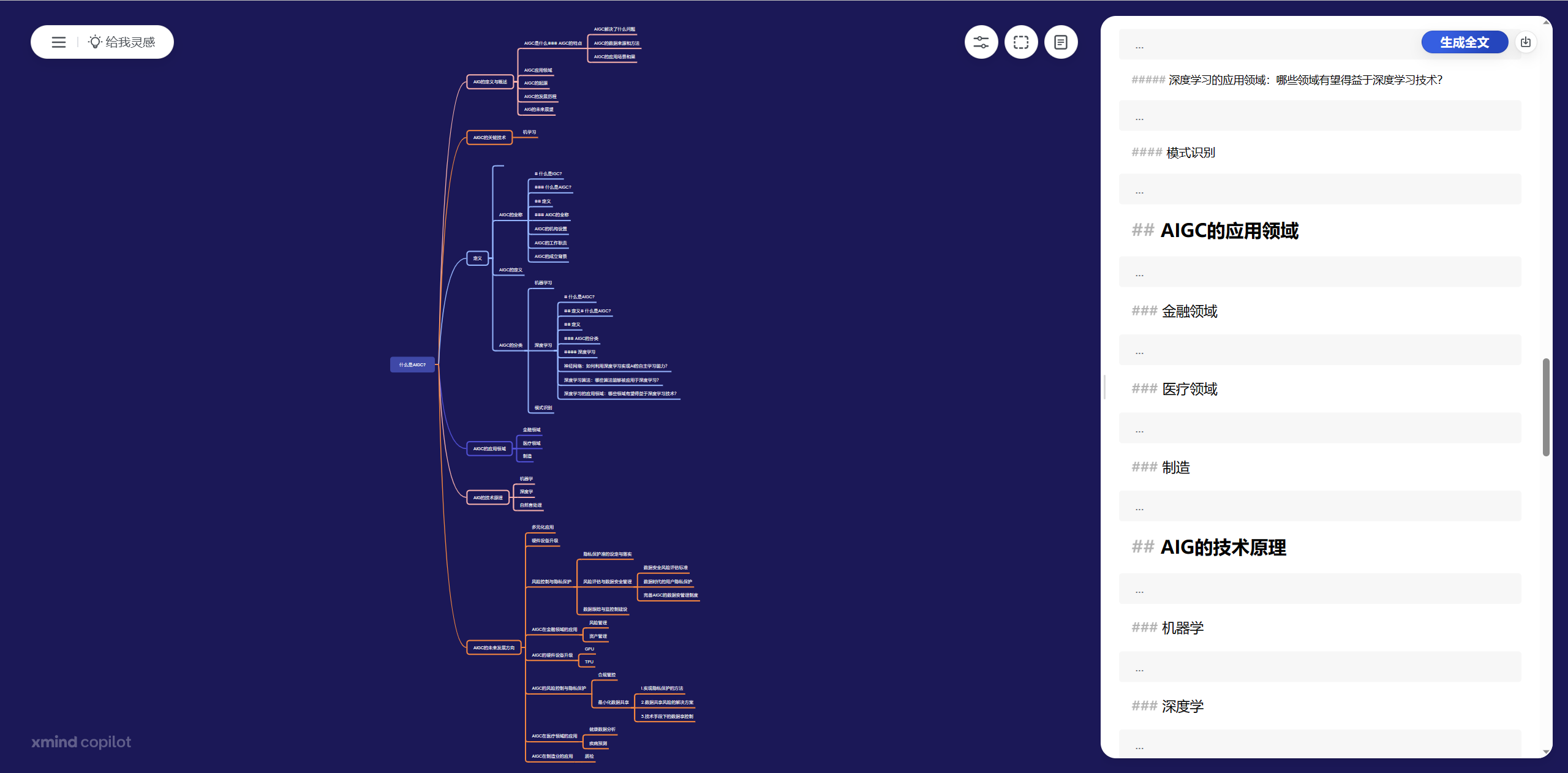This screenshot has width=1568, height=773.
Task: Click the fit-to-screen frame icon
Action: click(x=1020, y=42)
